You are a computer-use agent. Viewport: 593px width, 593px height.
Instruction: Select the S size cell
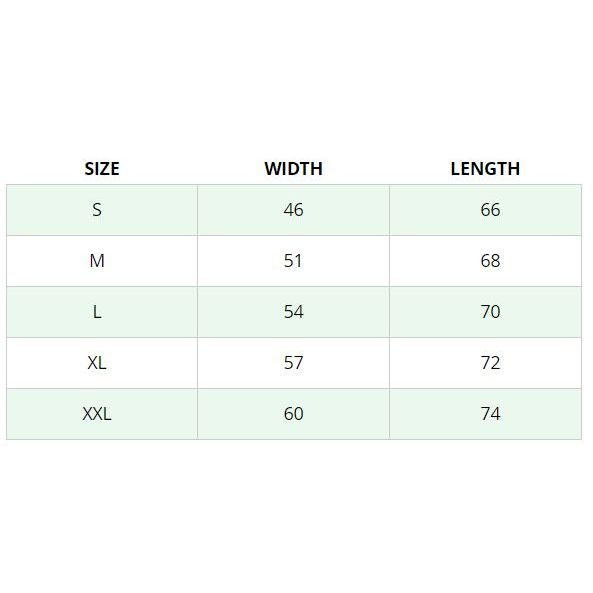point(102,210)
